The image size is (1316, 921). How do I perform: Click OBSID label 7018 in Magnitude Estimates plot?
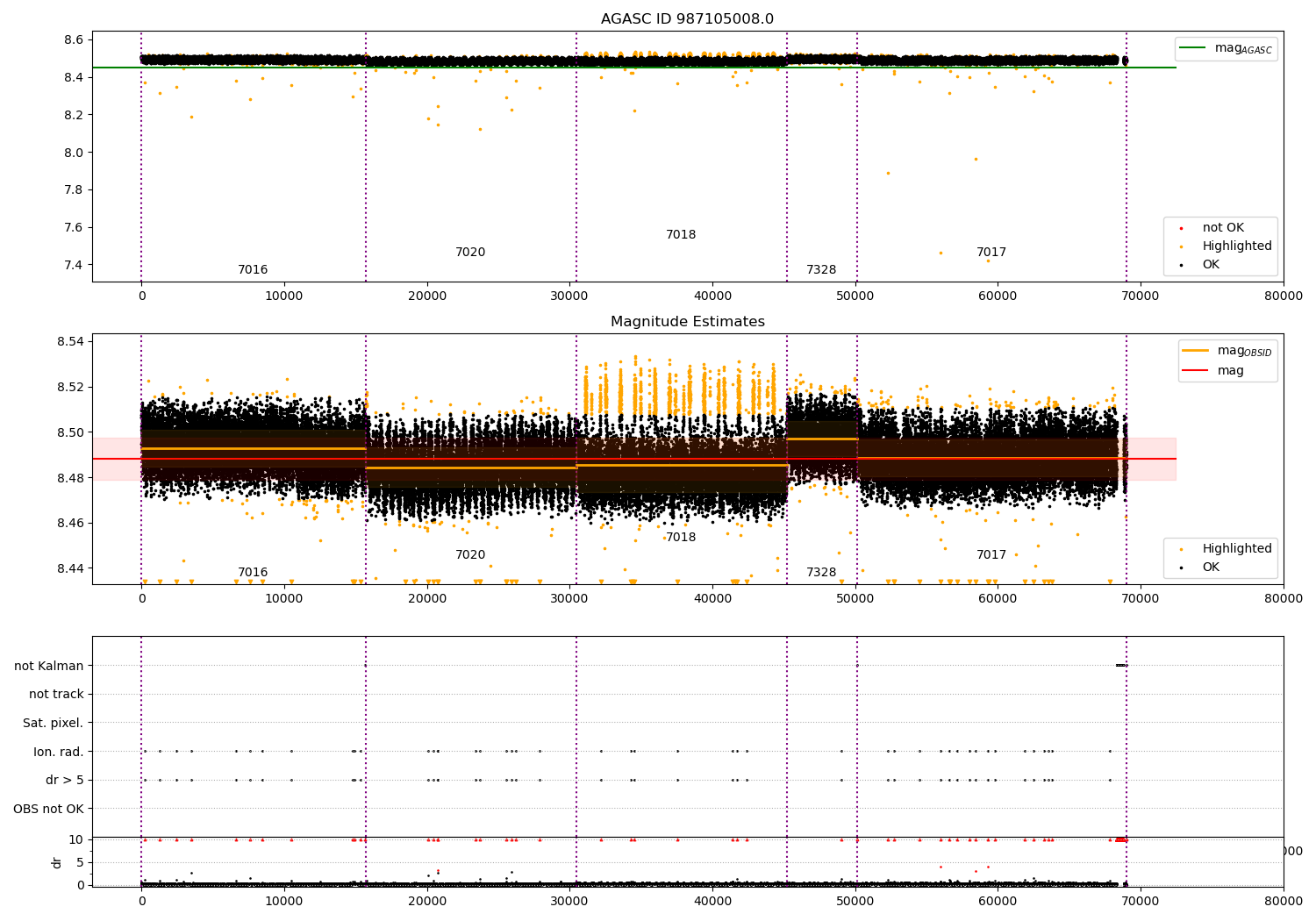(x=681, y=538)
